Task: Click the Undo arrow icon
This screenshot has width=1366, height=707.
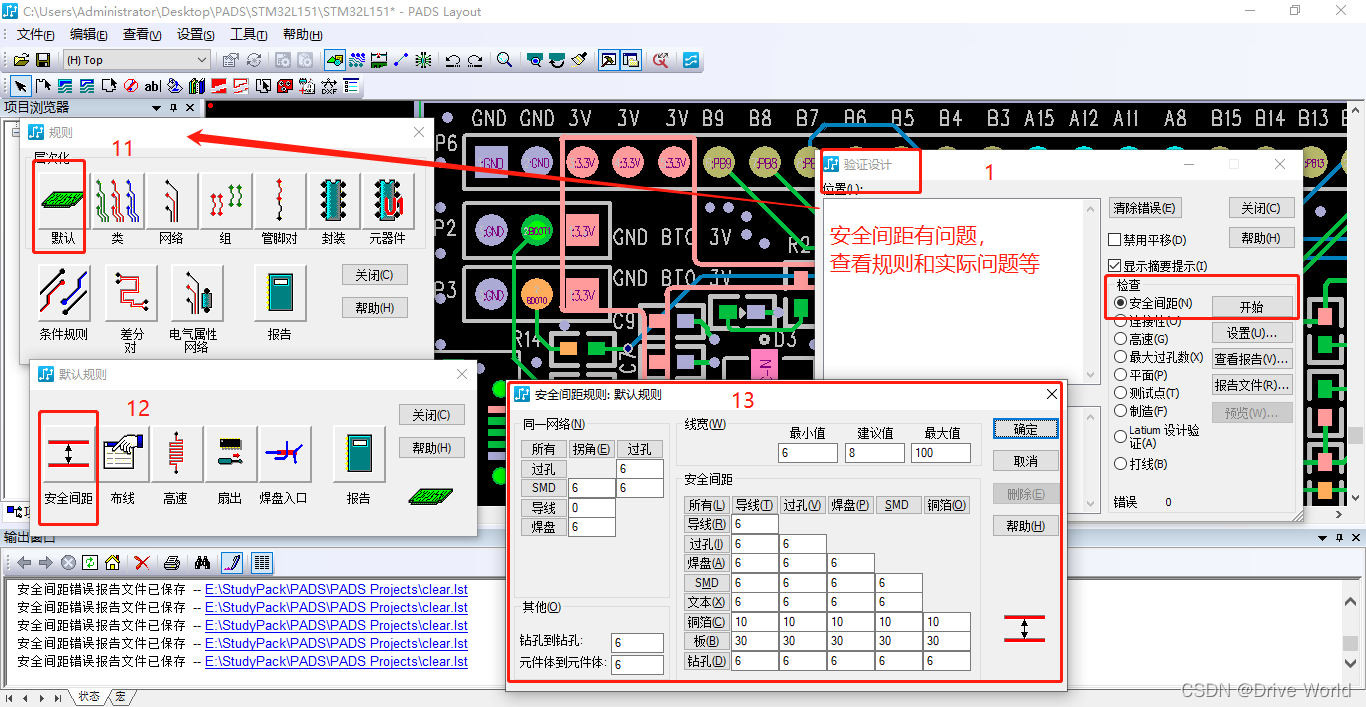Action: click(452, 60)
